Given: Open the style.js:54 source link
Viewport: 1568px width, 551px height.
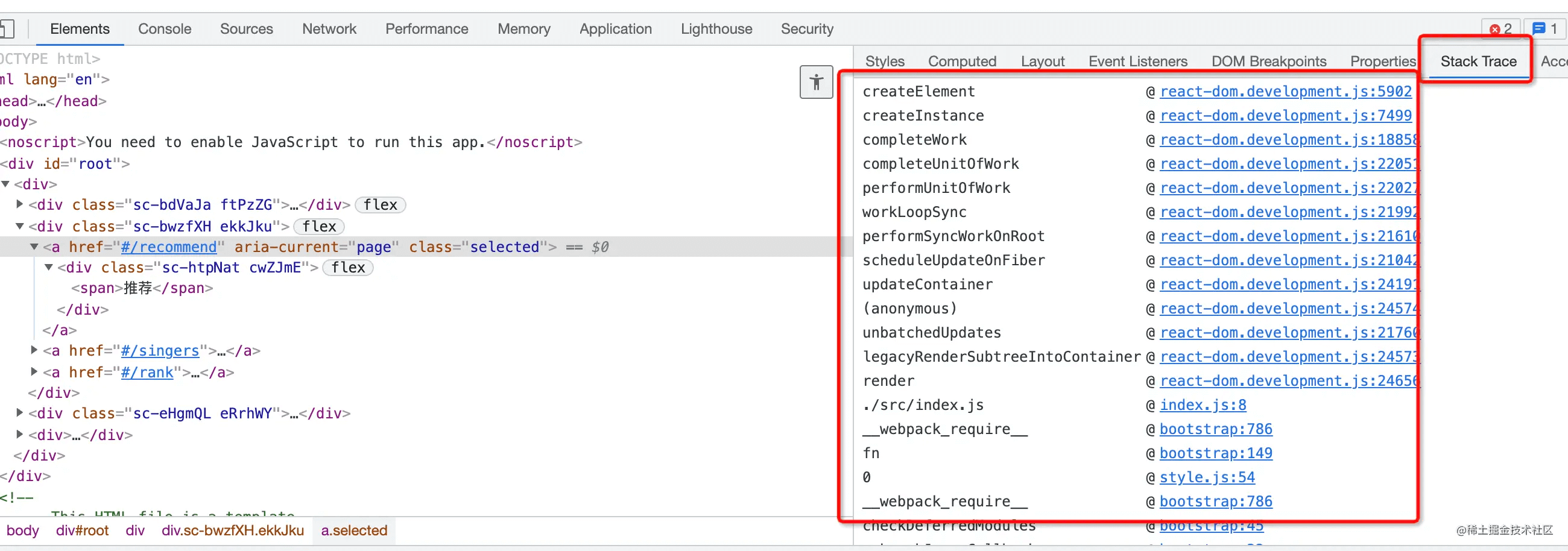Looking at the screenshot, I should [x=1207, y=477].
